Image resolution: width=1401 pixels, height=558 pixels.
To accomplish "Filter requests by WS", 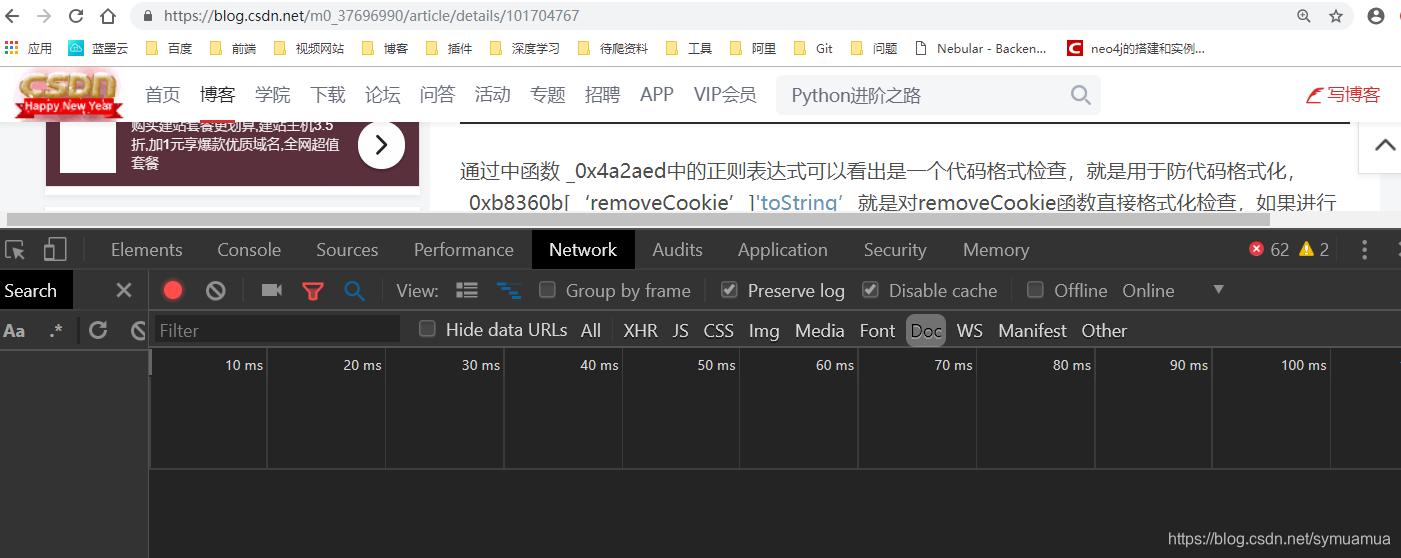I will [970, 330].
